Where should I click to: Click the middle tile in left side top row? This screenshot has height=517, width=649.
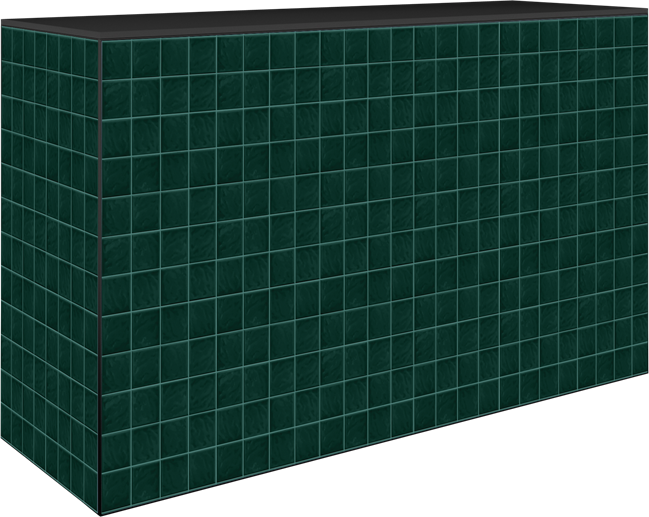[x=50, y=48]
